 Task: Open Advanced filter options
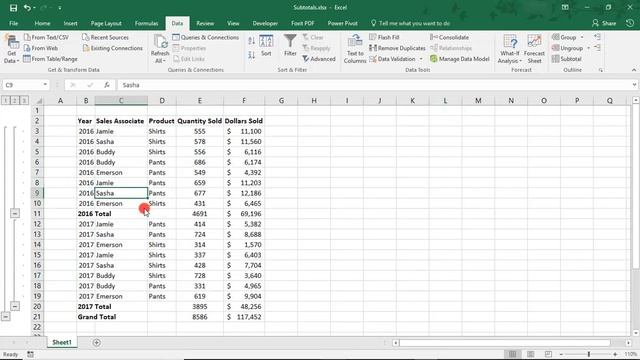tap(319, 59)
